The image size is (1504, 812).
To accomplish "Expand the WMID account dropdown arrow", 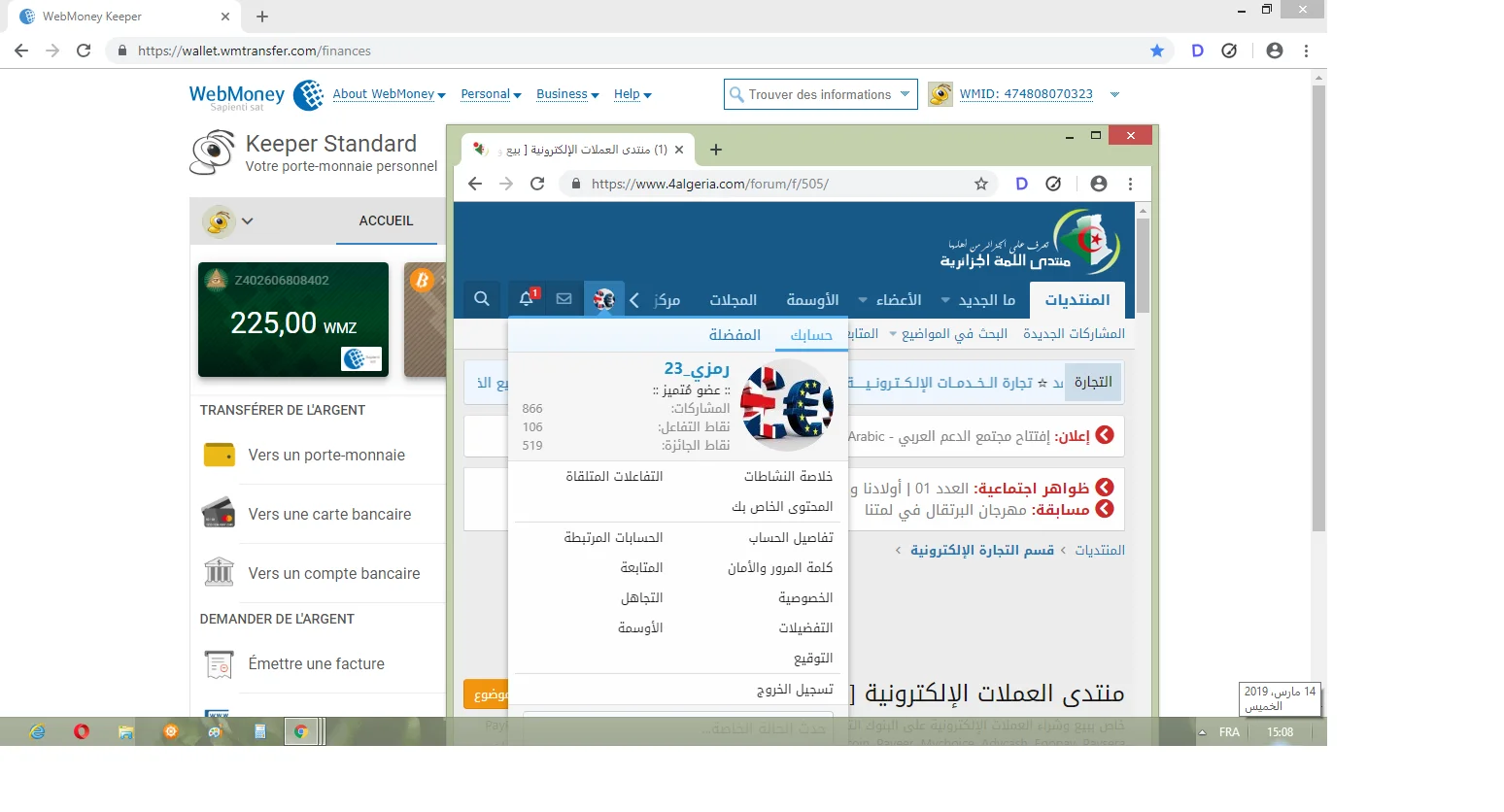I will [x=1114, y=94].
